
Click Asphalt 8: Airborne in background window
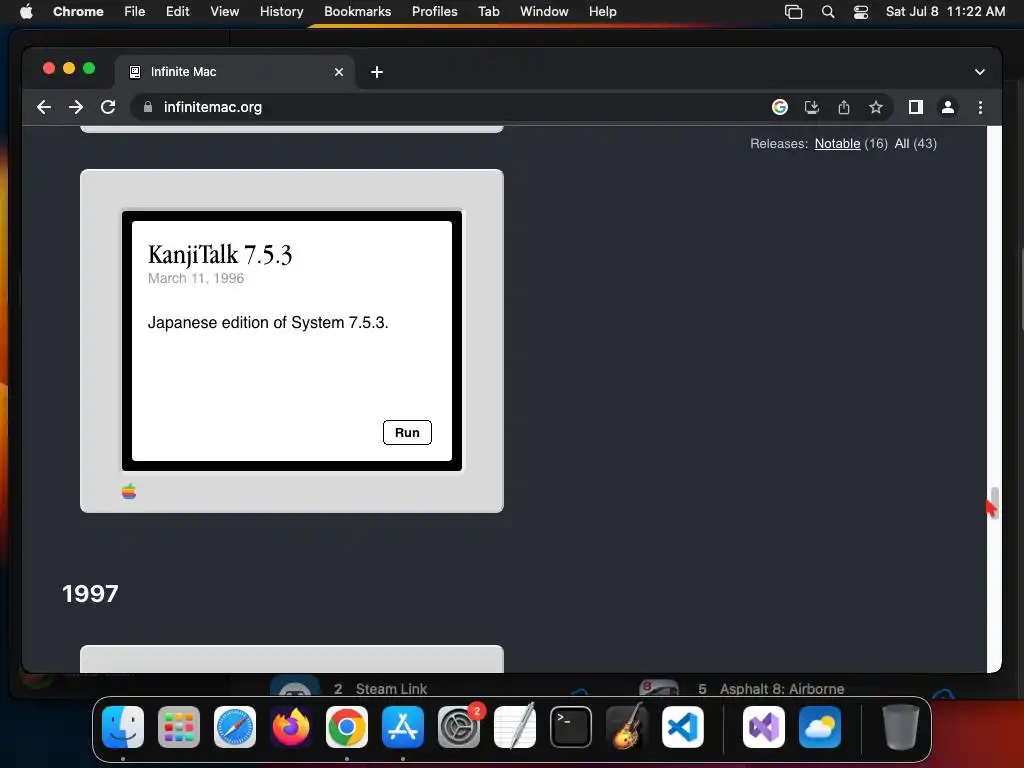[782, 689]
